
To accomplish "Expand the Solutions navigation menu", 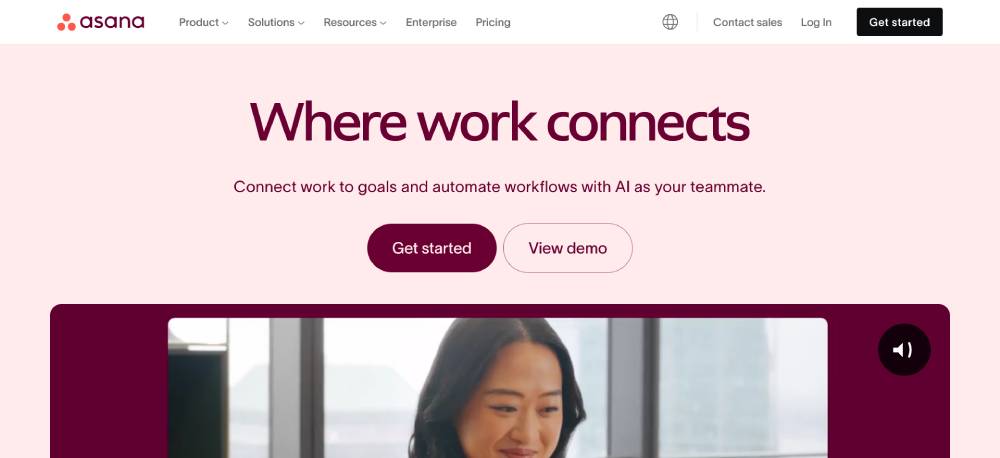I will tap(271, 22).
